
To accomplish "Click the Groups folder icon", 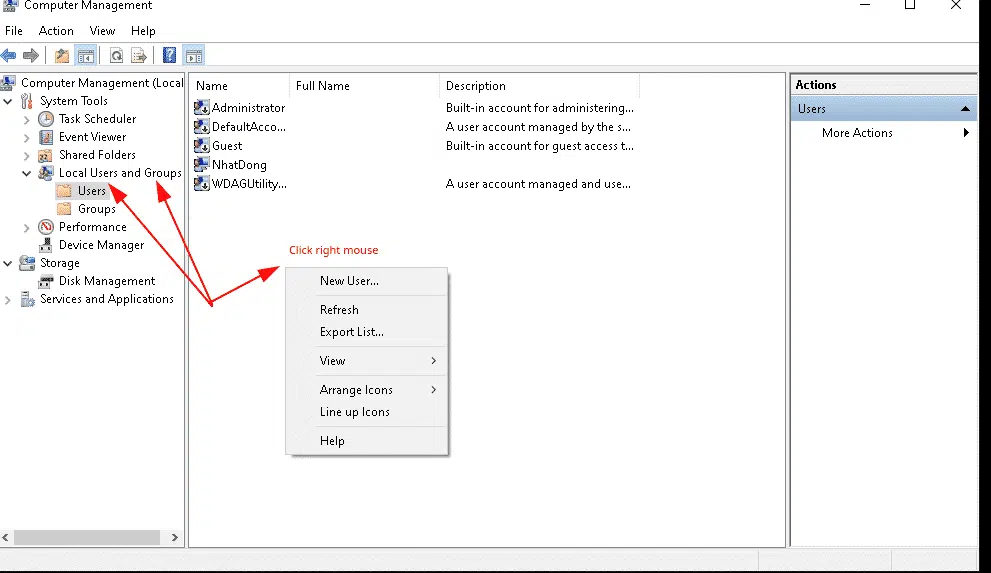I will [64, 208].
